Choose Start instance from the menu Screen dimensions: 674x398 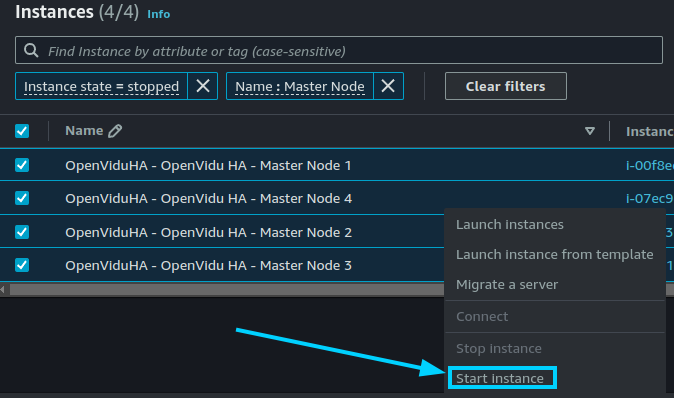500,378
